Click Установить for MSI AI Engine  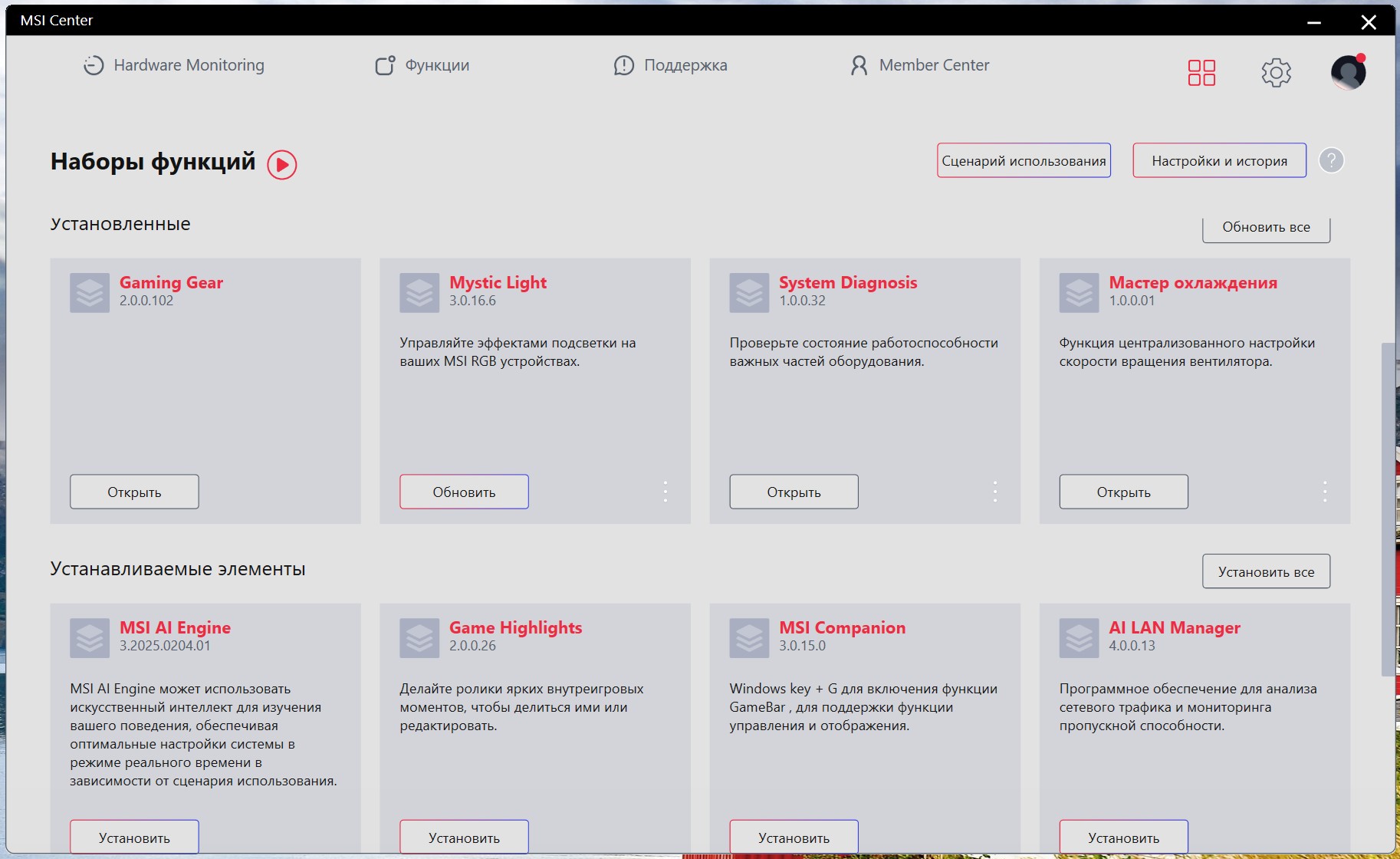pyautogui.click(x=134, y=837)
